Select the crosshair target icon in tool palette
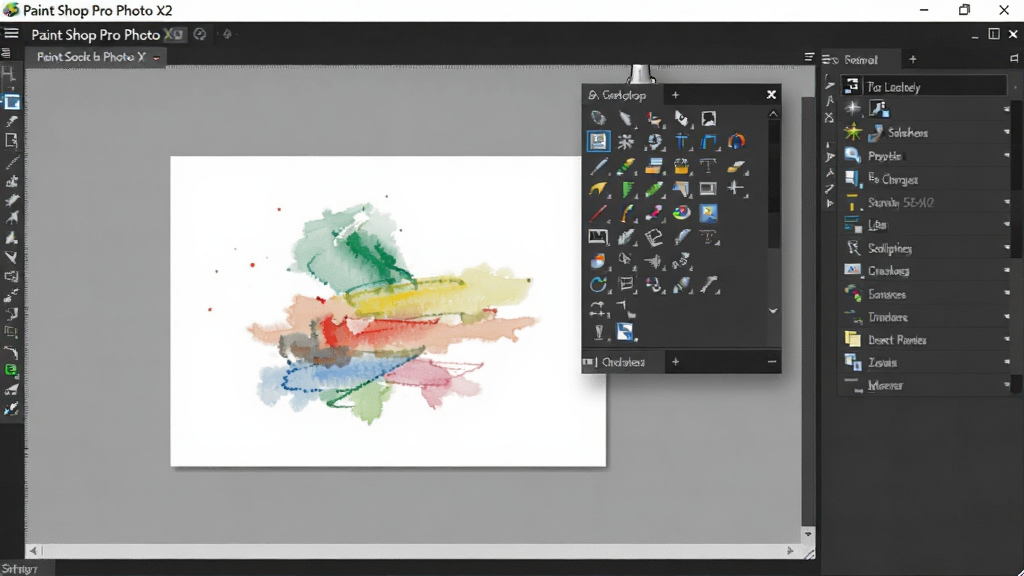This screenshot has width=1024, height=576. (x=736, y=188)
